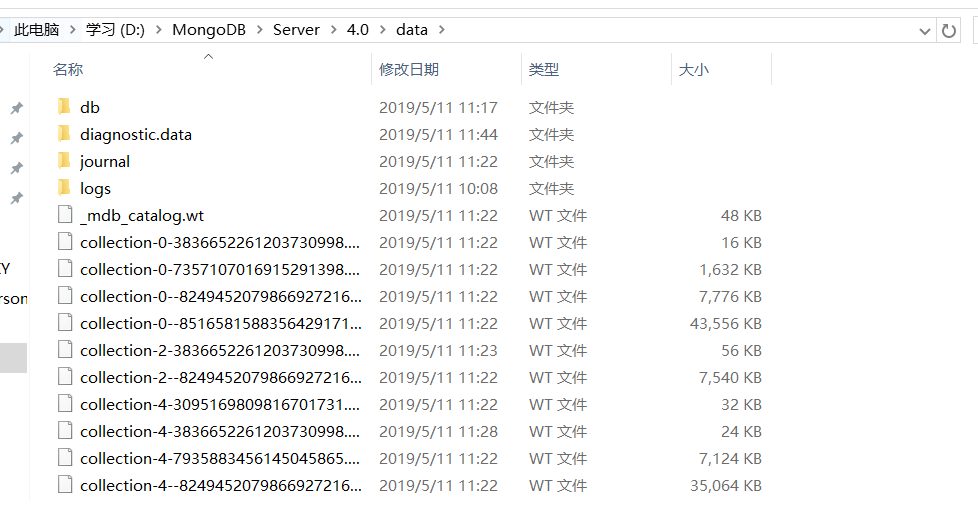Select the _mdb_catalog.wt file icon
Image resolution: width=978 pixels, height=509 pixels.
[x=65, y=215]
